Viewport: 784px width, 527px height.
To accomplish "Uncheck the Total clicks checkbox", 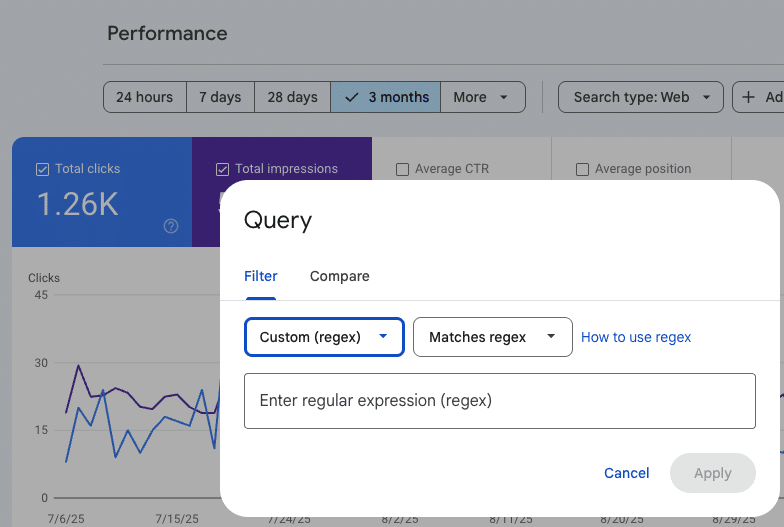I will click(x=42, y=169).
